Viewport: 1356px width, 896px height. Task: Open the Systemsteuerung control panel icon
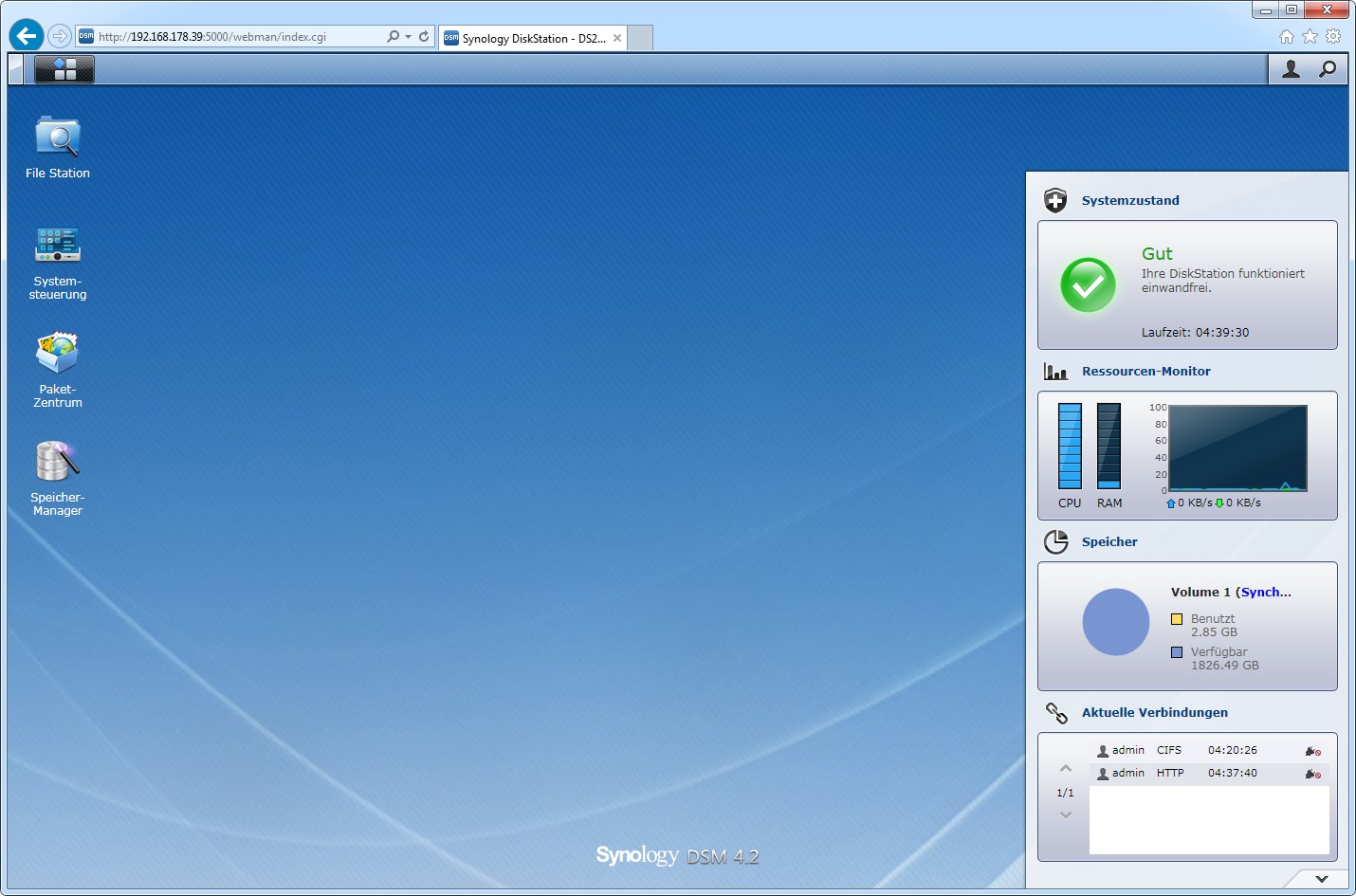coord(58,245)
